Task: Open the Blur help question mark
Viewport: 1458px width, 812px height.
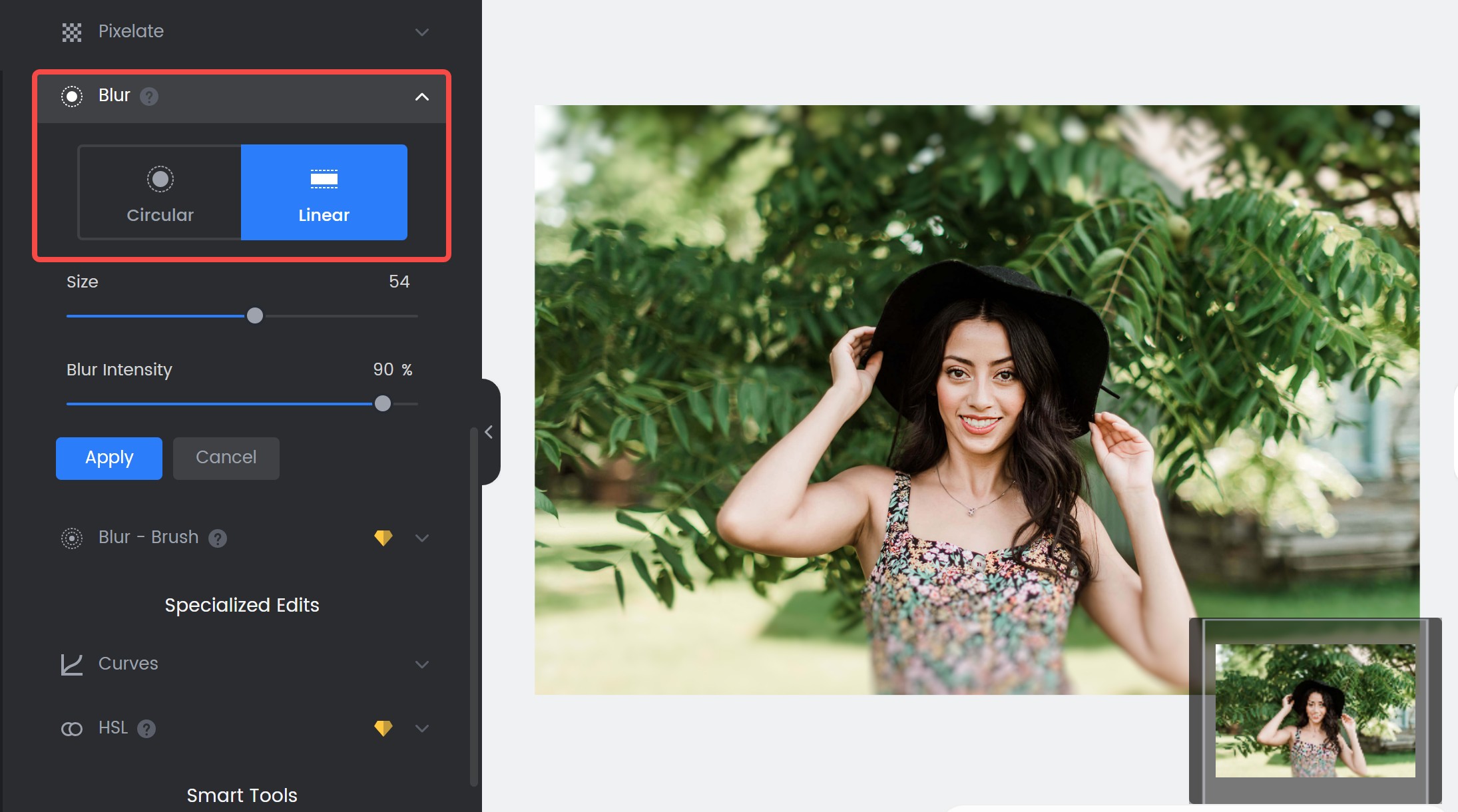Action: 149,97
